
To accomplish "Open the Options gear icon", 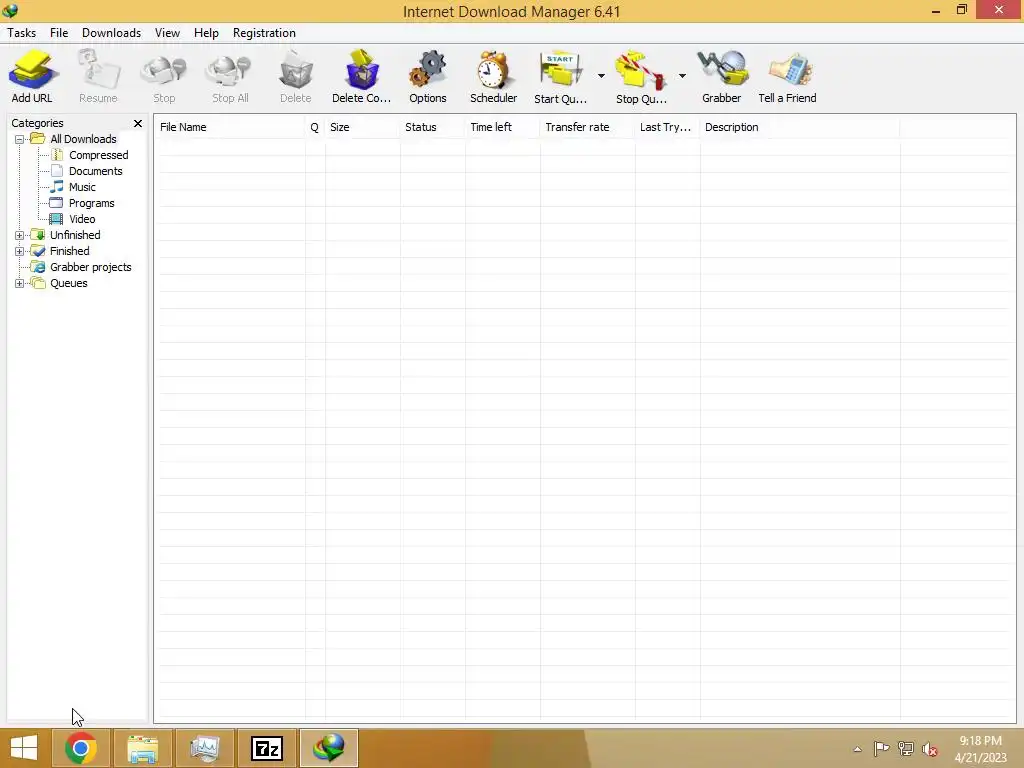I will 428,76.
